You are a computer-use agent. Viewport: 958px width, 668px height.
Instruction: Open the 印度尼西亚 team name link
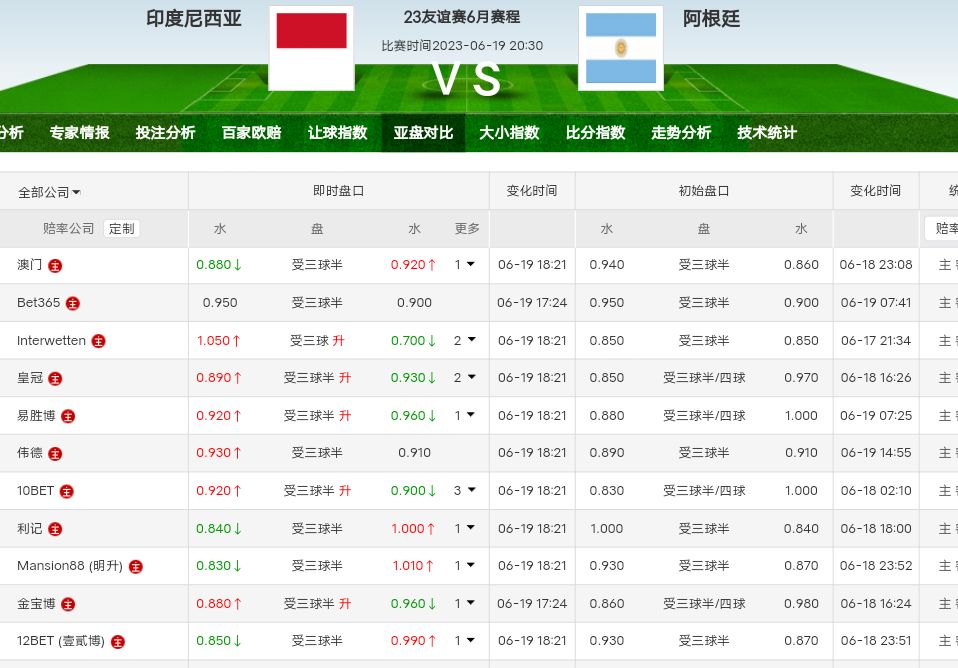point(194,19)
